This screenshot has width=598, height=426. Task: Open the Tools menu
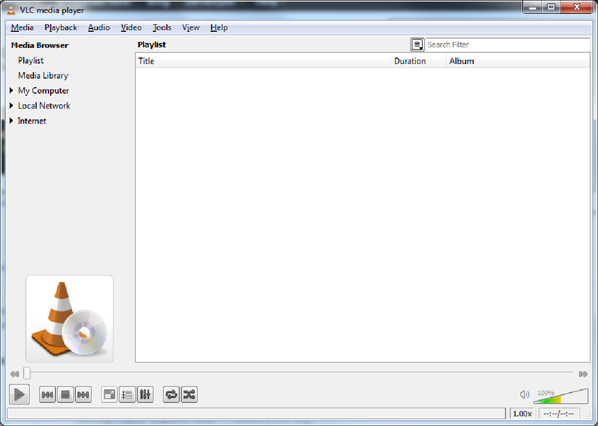[162, 27]
